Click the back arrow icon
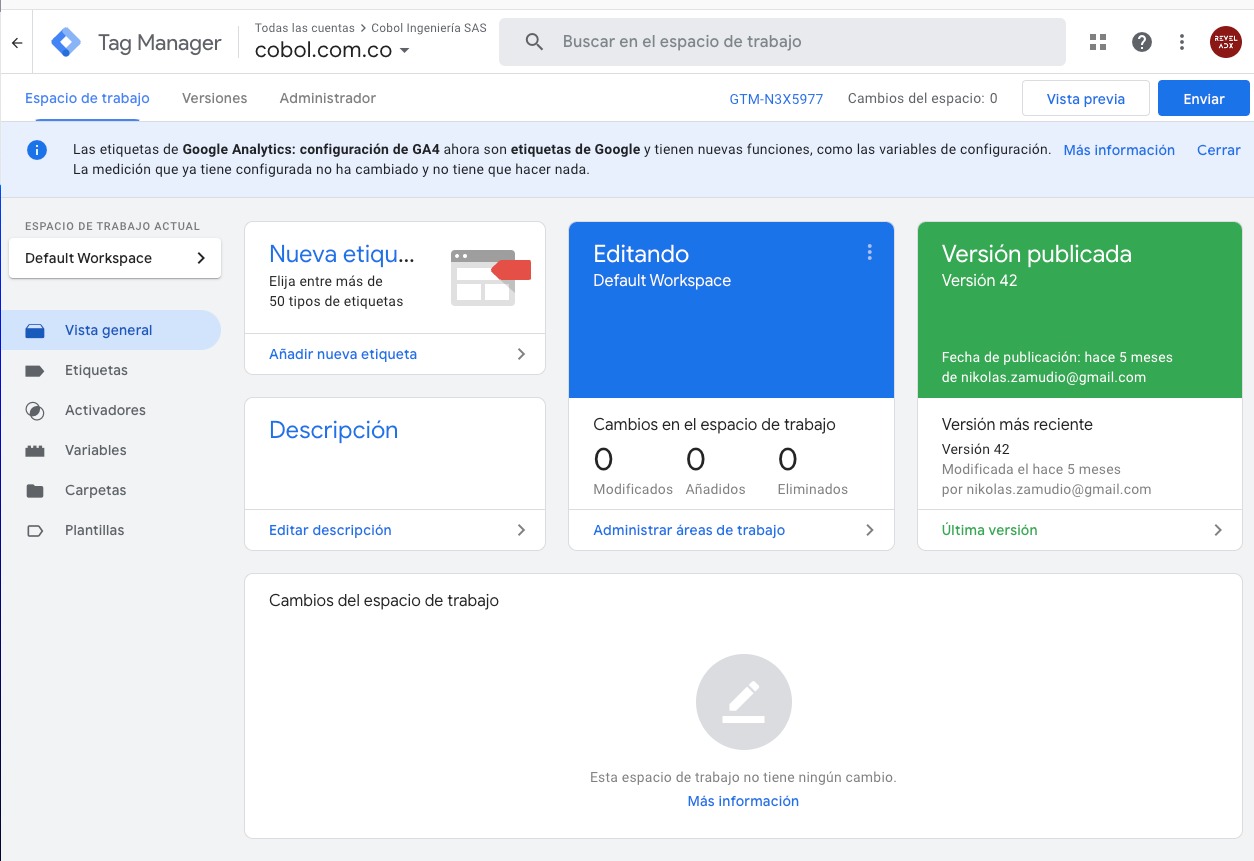This screenshot has width=1254, height=861. (17, 43)
